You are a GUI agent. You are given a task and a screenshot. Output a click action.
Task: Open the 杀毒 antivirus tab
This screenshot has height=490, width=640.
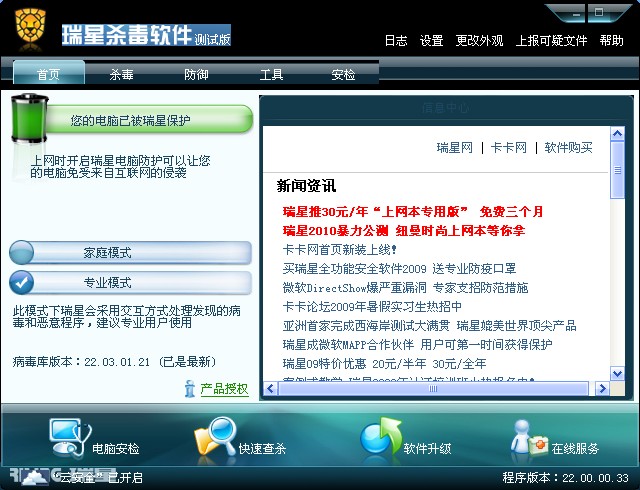(x=121, y=74)
